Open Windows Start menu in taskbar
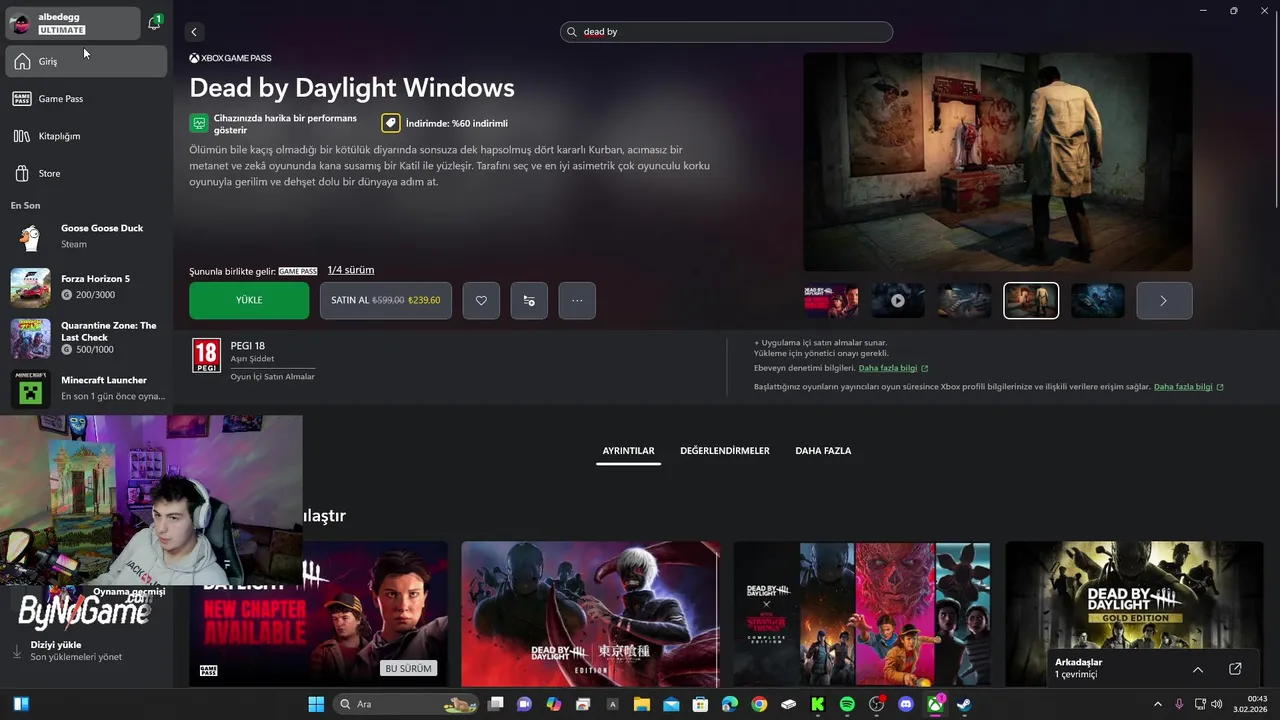This screenshot has width=1280, height=720. point(316,704)
